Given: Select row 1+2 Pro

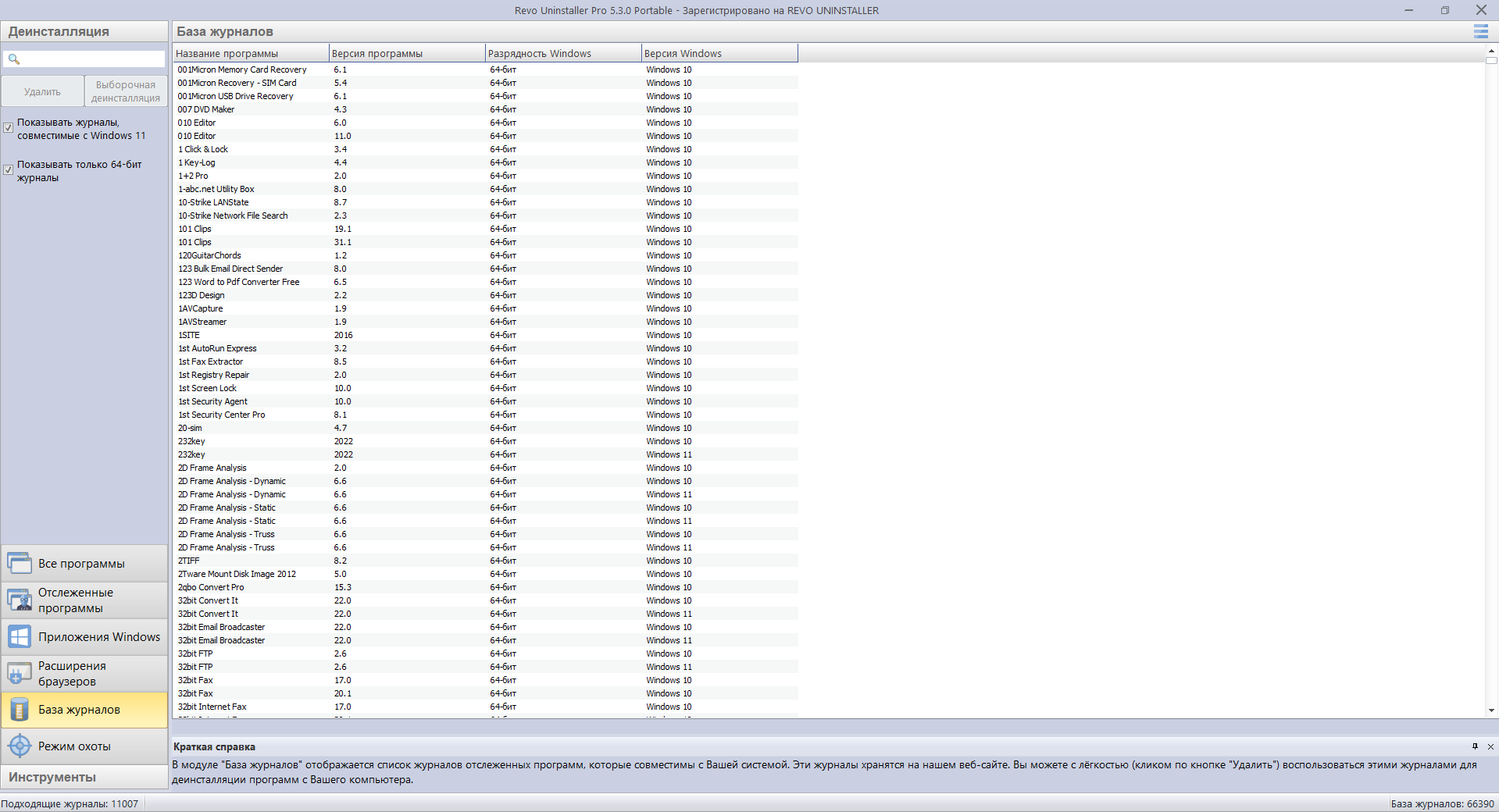Looking at the screenshot, I should coord(485,176).
